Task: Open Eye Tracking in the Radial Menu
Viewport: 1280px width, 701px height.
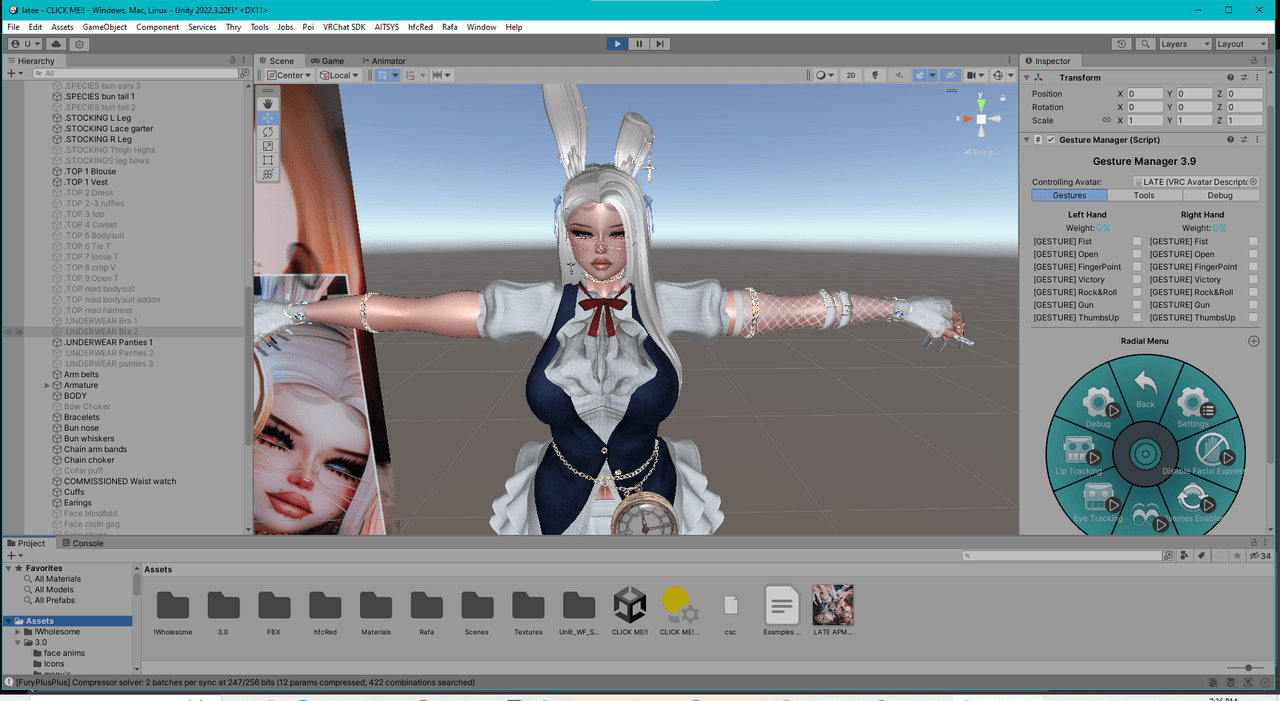Action: pyautogui.click(x=1098, y=502)
